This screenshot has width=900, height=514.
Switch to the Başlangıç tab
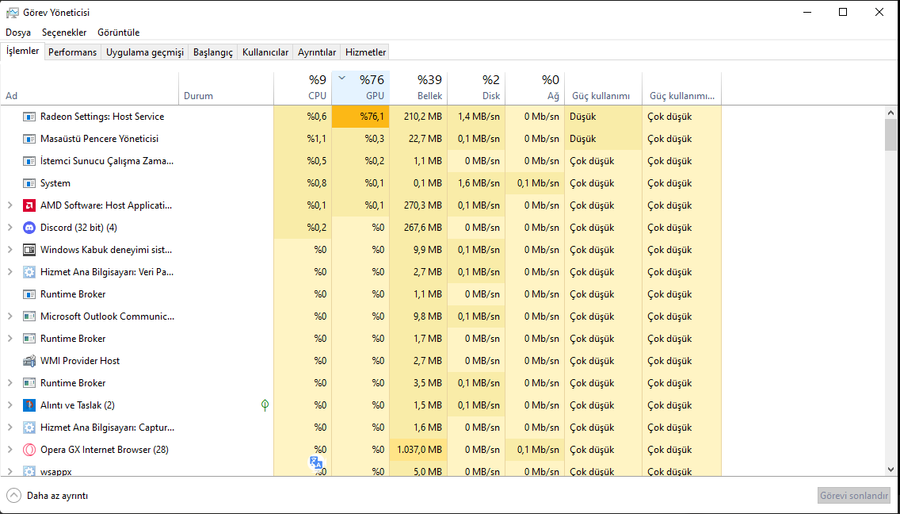click(213, 52)
